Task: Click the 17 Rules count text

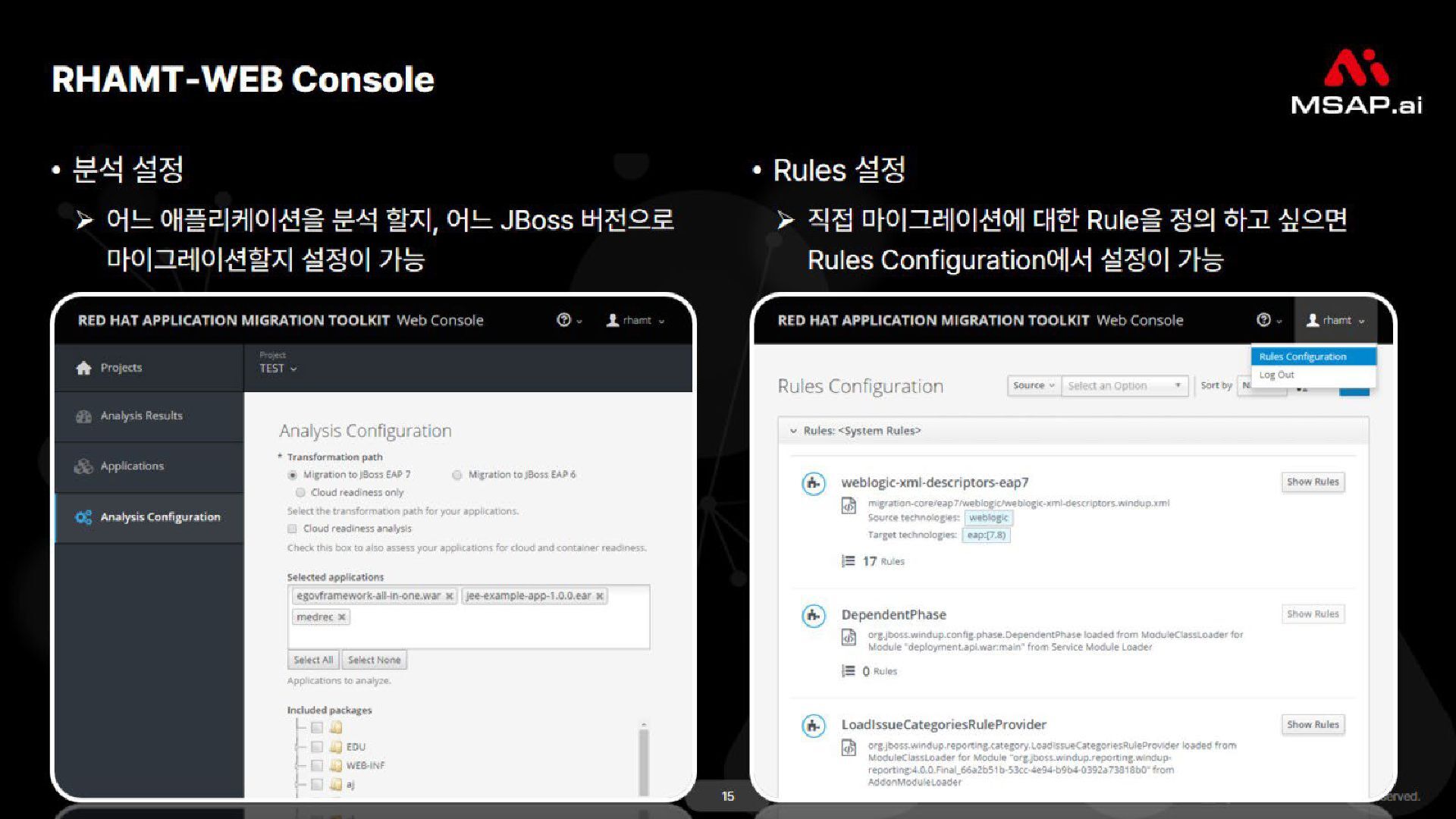Action: coord(883,561)
